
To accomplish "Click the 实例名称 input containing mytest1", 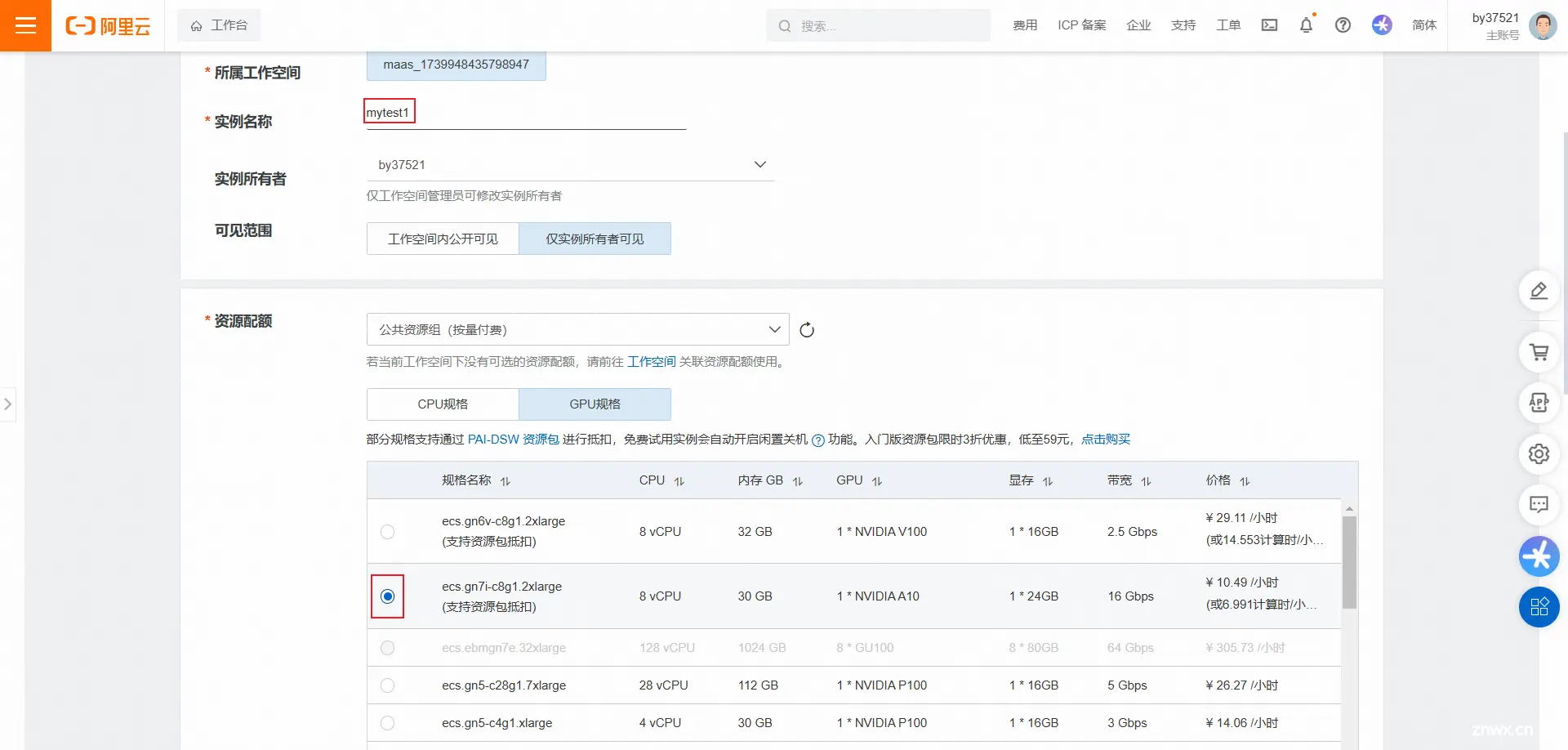I will pyautogui.click(x=526, y=113).
